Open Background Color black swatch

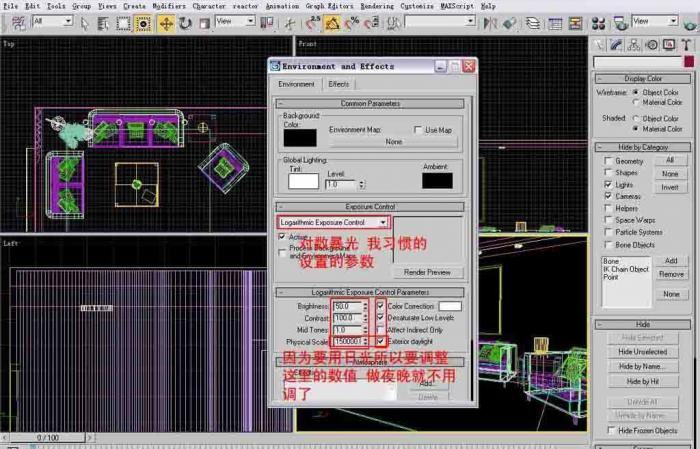pyautogui.click(x=300, y=138)
